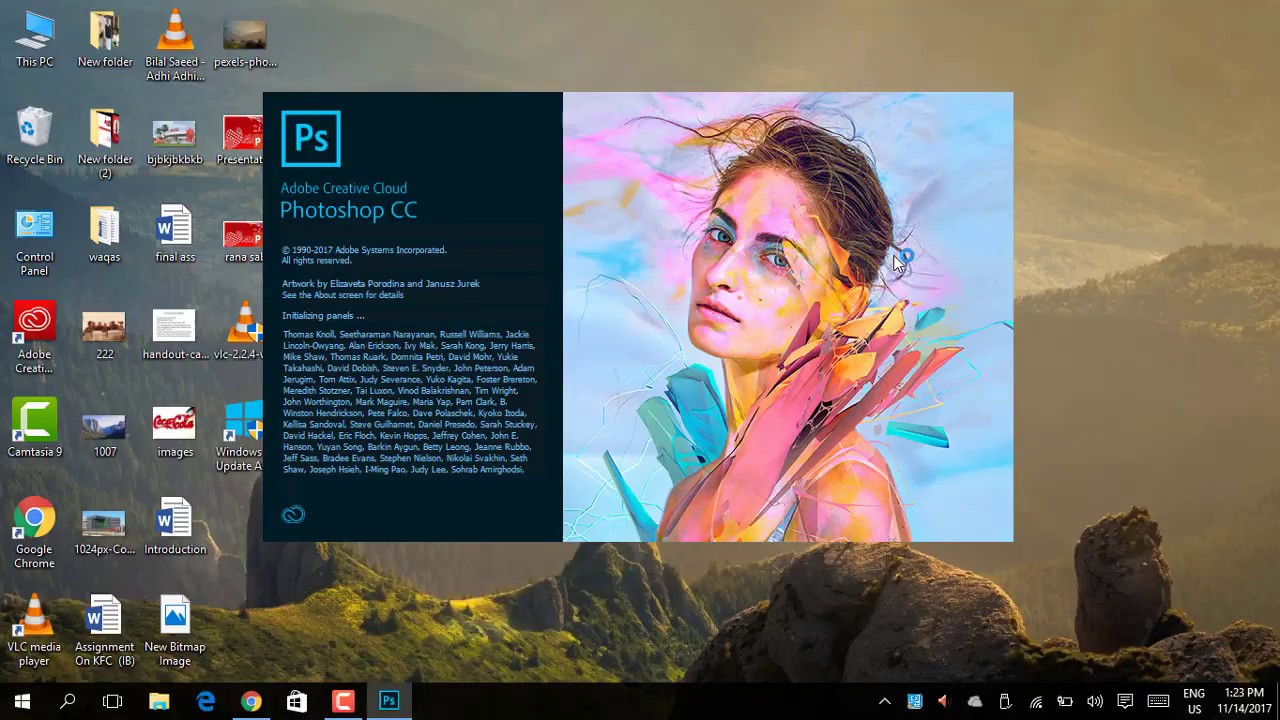Viewport: 1280px width, 720px height.
Task: Expand the hidden system tray icons
Action: tap(884, 701)
